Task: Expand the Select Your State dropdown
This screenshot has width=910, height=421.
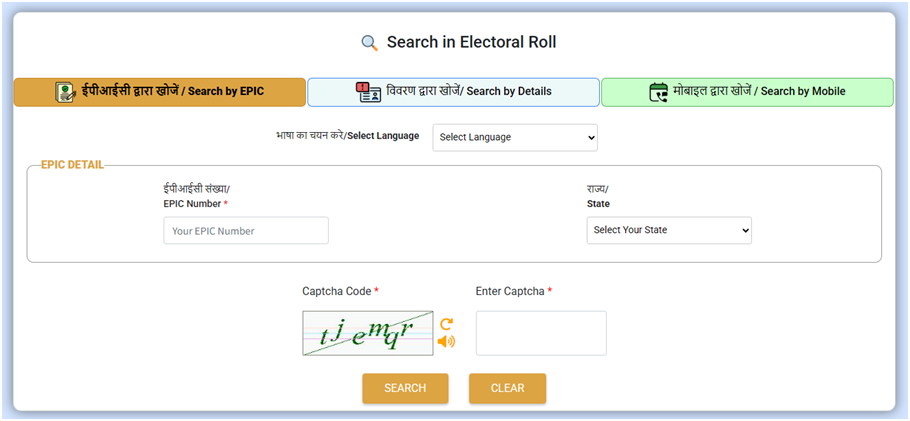Action: pos(669,230)
